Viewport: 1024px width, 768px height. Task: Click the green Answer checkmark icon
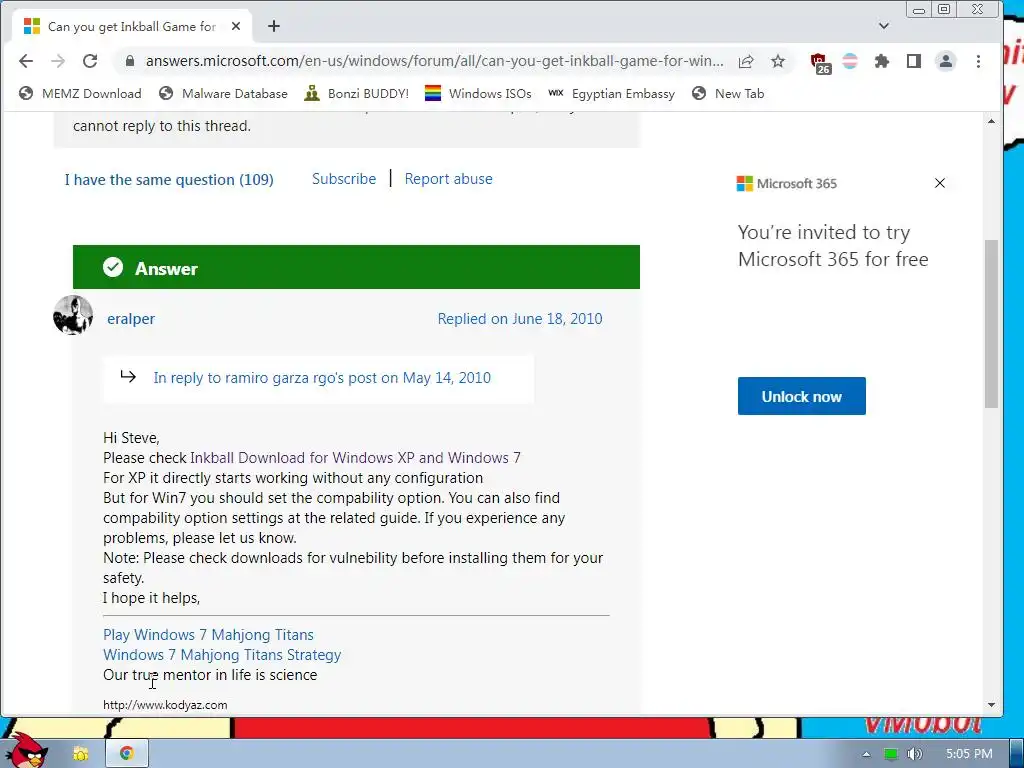pos(113,267)
